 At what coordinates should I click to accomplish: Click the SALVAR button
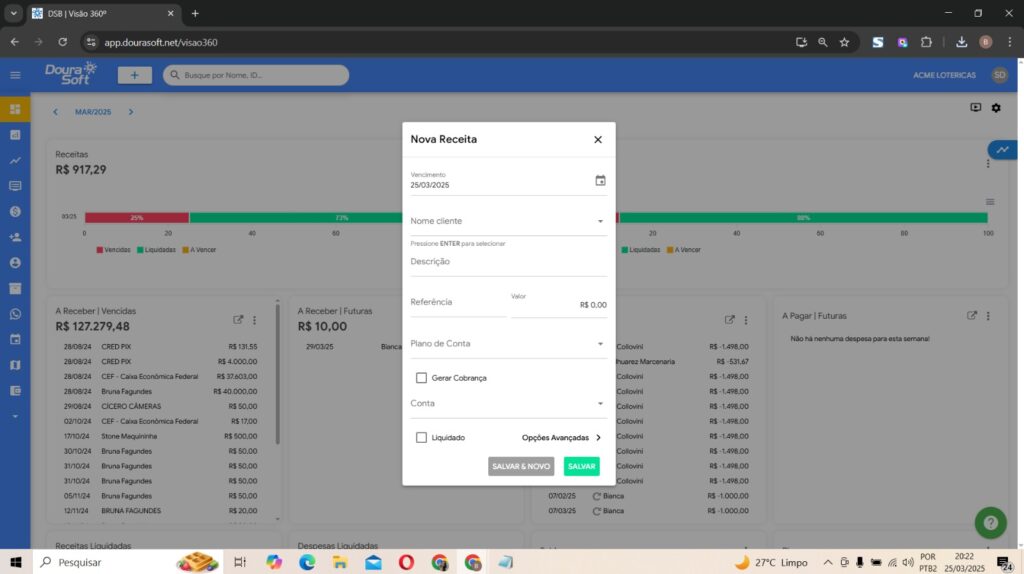[x=581, y=466]
